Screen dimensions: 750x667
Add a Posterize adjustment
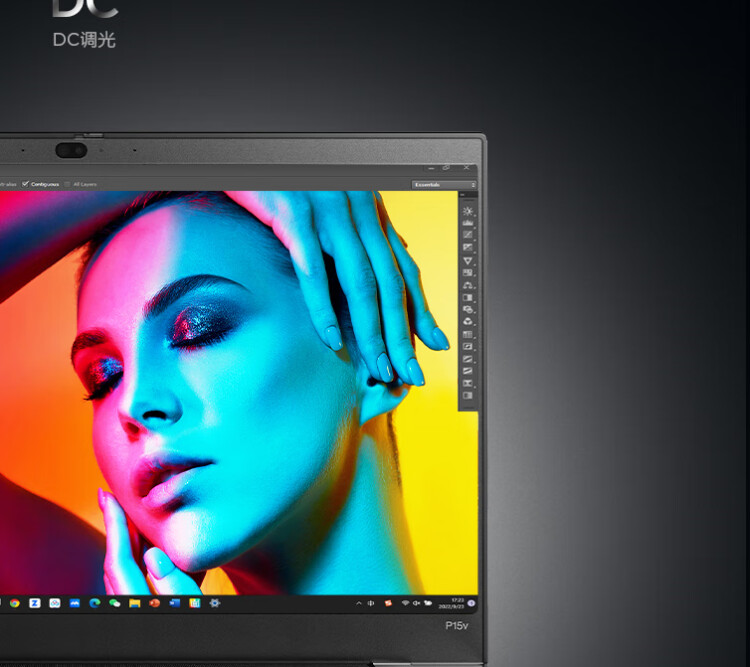pos(468,359)
